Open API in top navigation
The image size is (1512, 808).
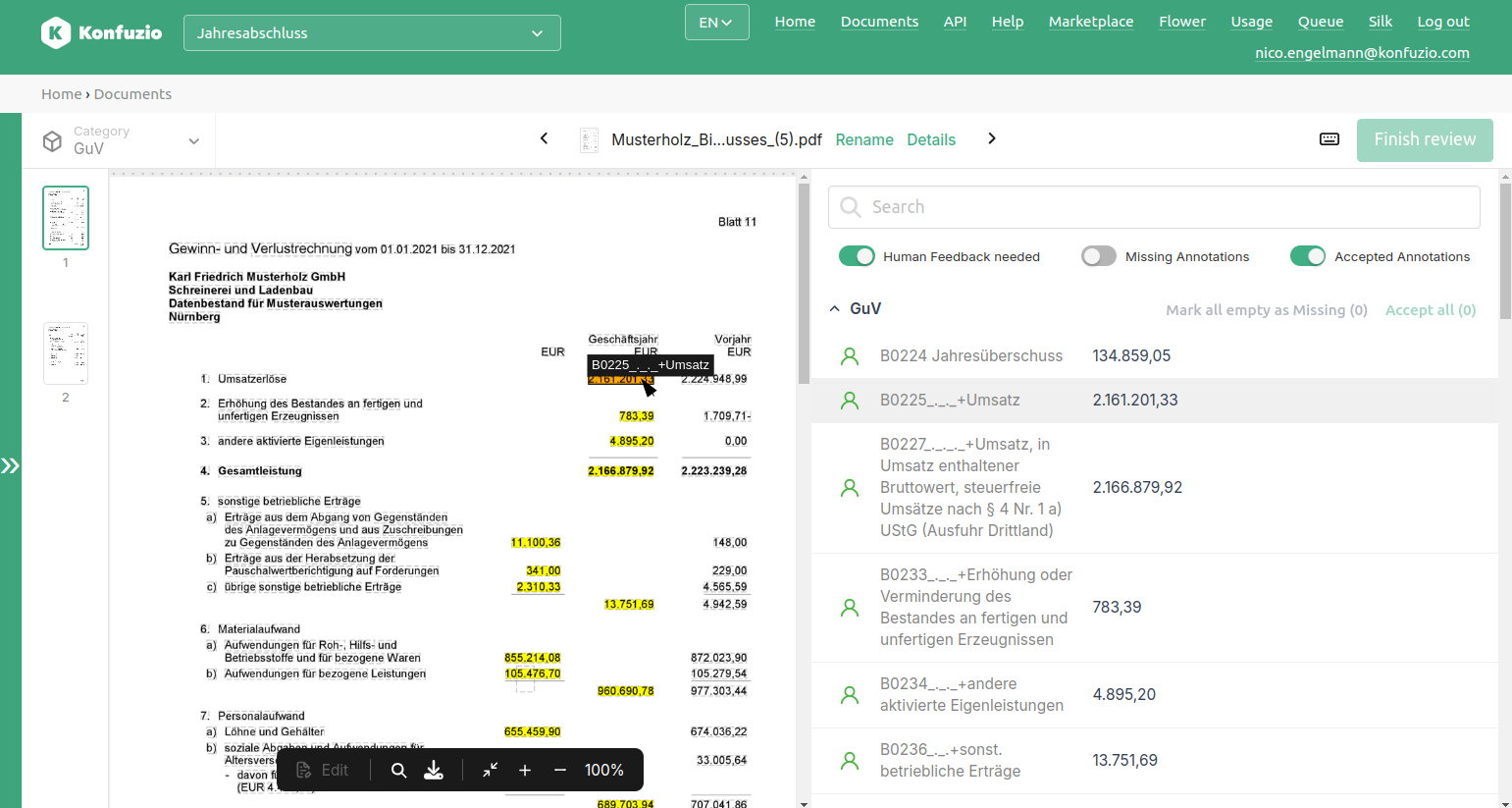pos(955,22)
